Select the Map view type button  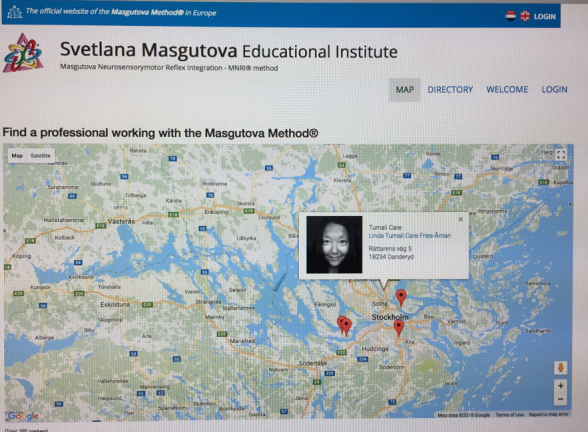click(17, 155)
